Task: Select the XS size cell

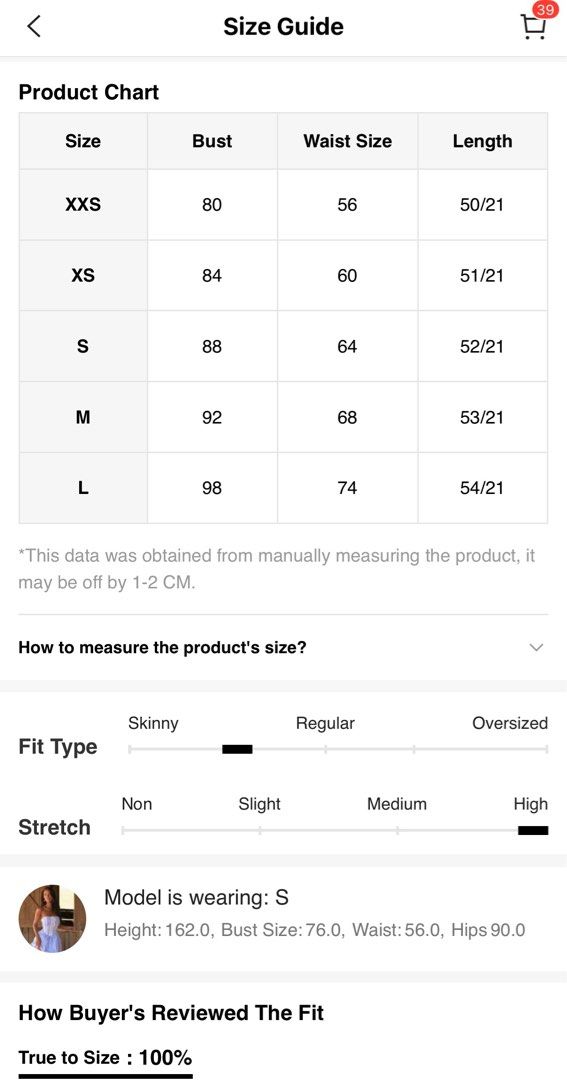Action: point(83,276)
